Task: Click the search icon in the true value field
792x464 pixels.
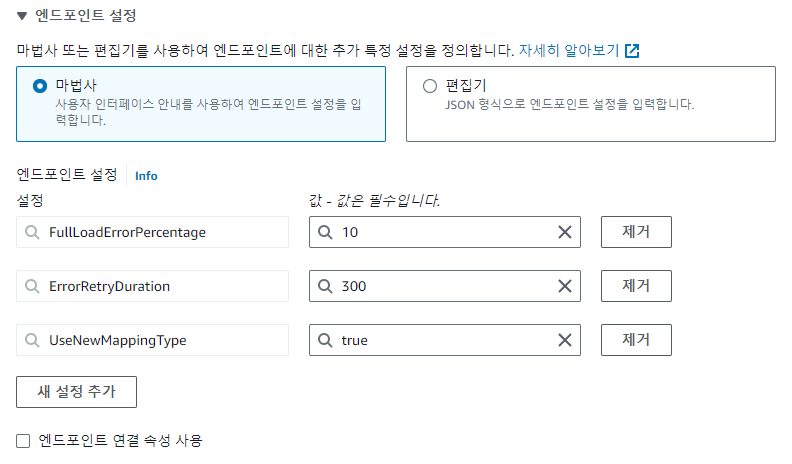Action: coord(325,340)
